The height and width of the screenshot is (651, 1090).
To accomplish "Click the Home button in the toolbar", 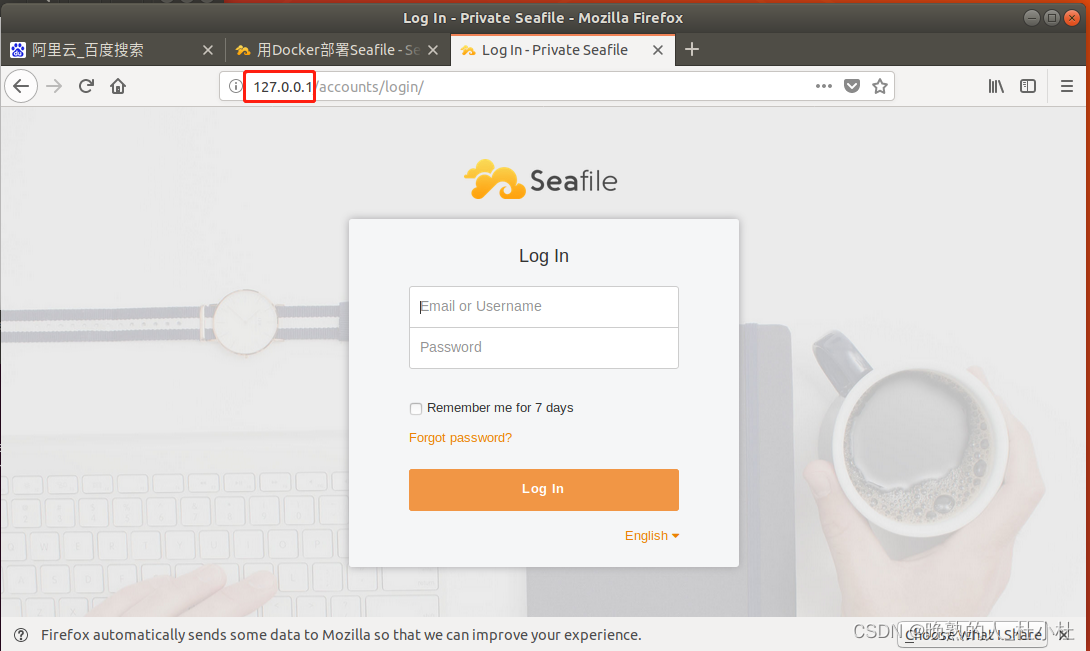I will click(118, 86).
